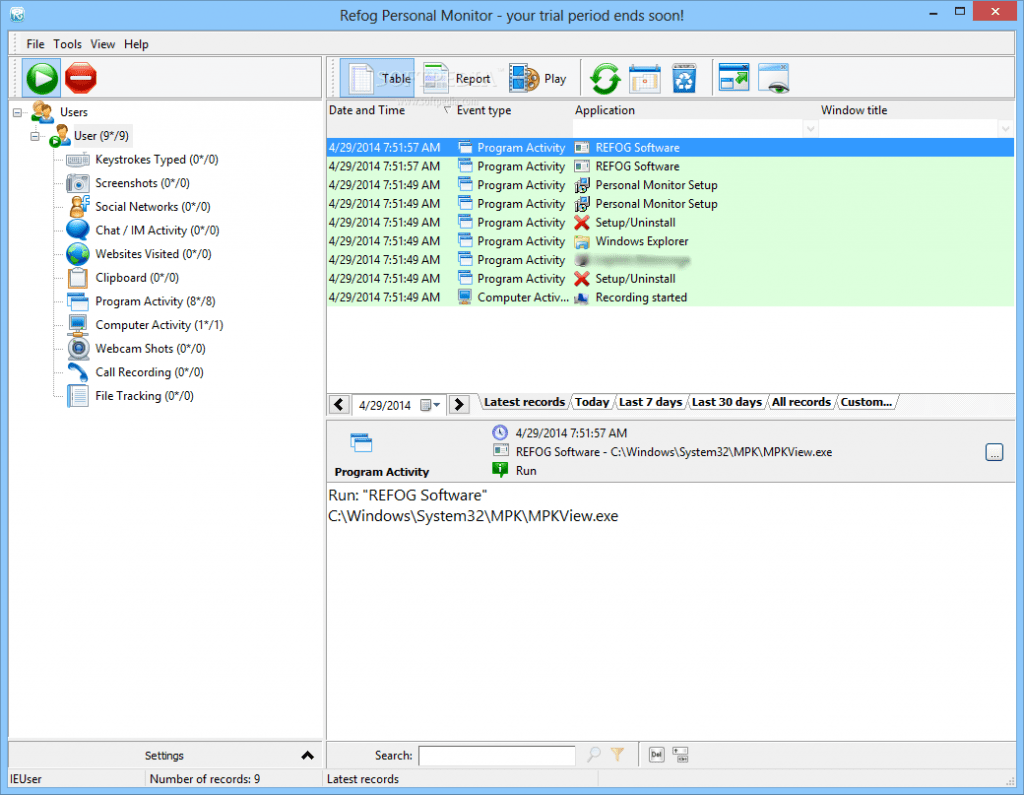Open the Tools menu
The width and height of the screenshot is (1024, 795).
click(x=67, y=44)
